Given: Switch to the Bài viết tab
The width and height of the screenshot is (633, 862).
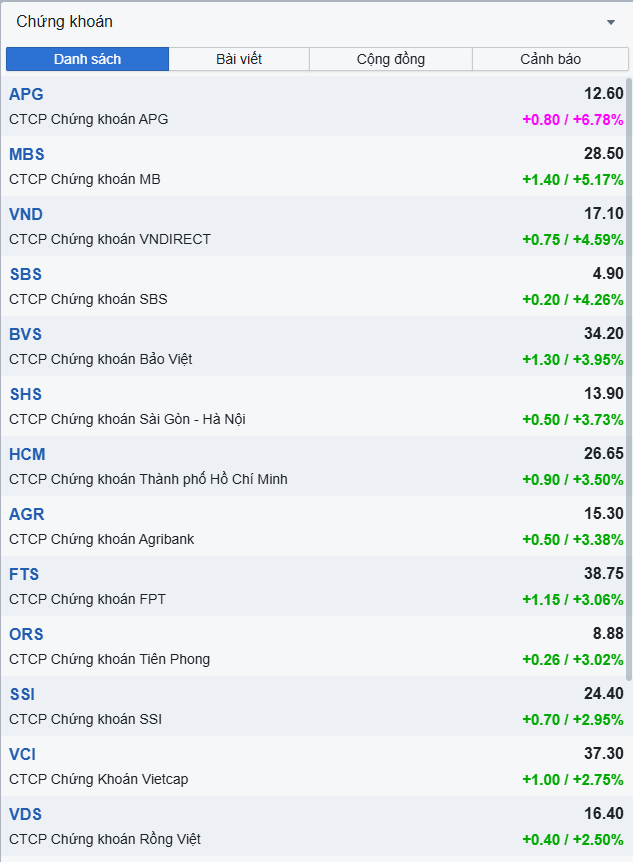Looking at the screenshot, I should (239, 59).
